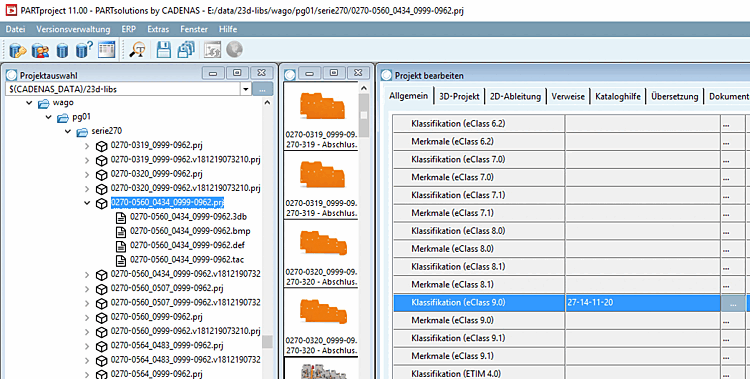Open the CADENAS_DATA path dropdown arrow
This screenshot has height=379, width=750.
245,89
